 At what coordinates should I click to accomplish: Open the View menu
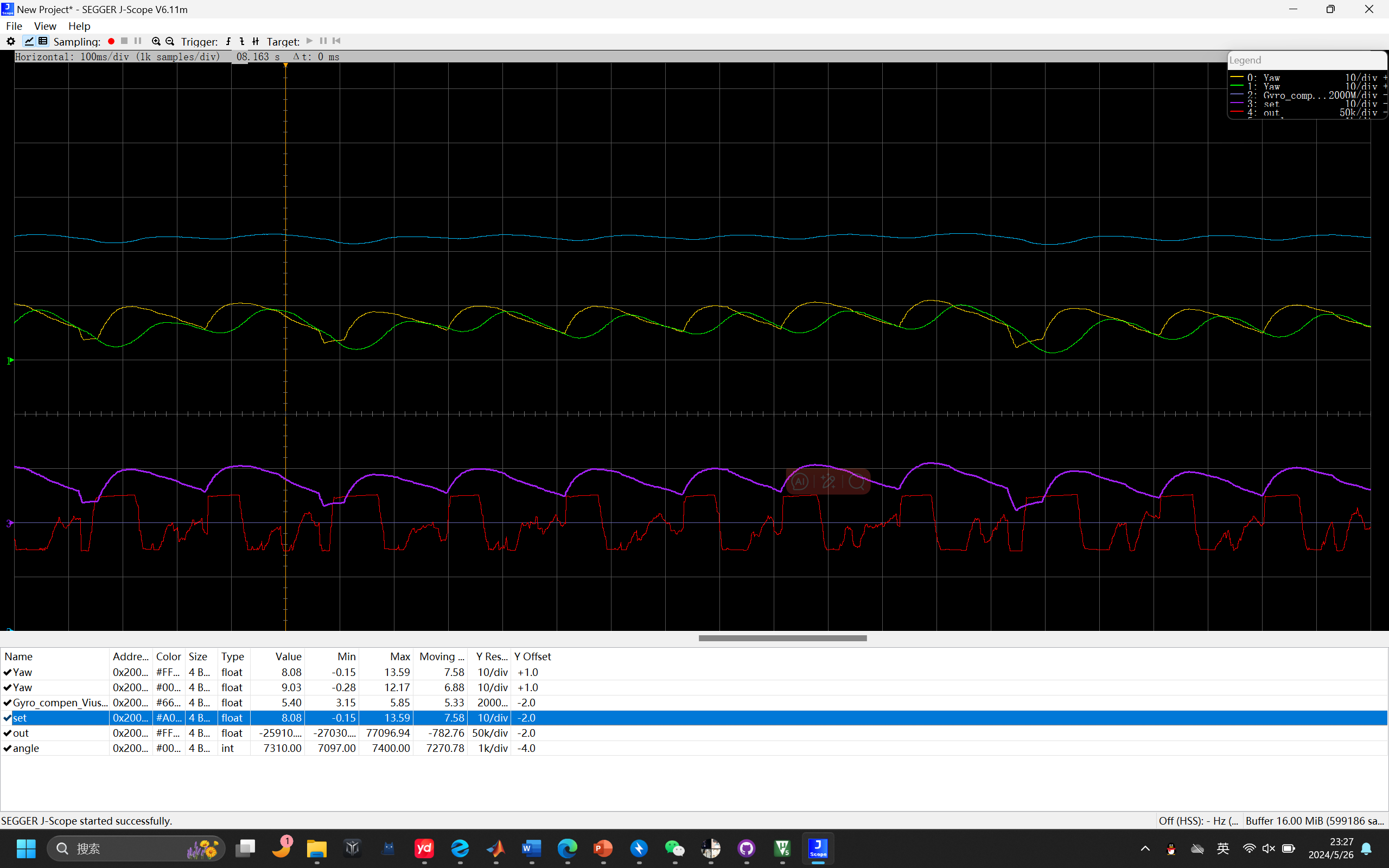(45, 26)
